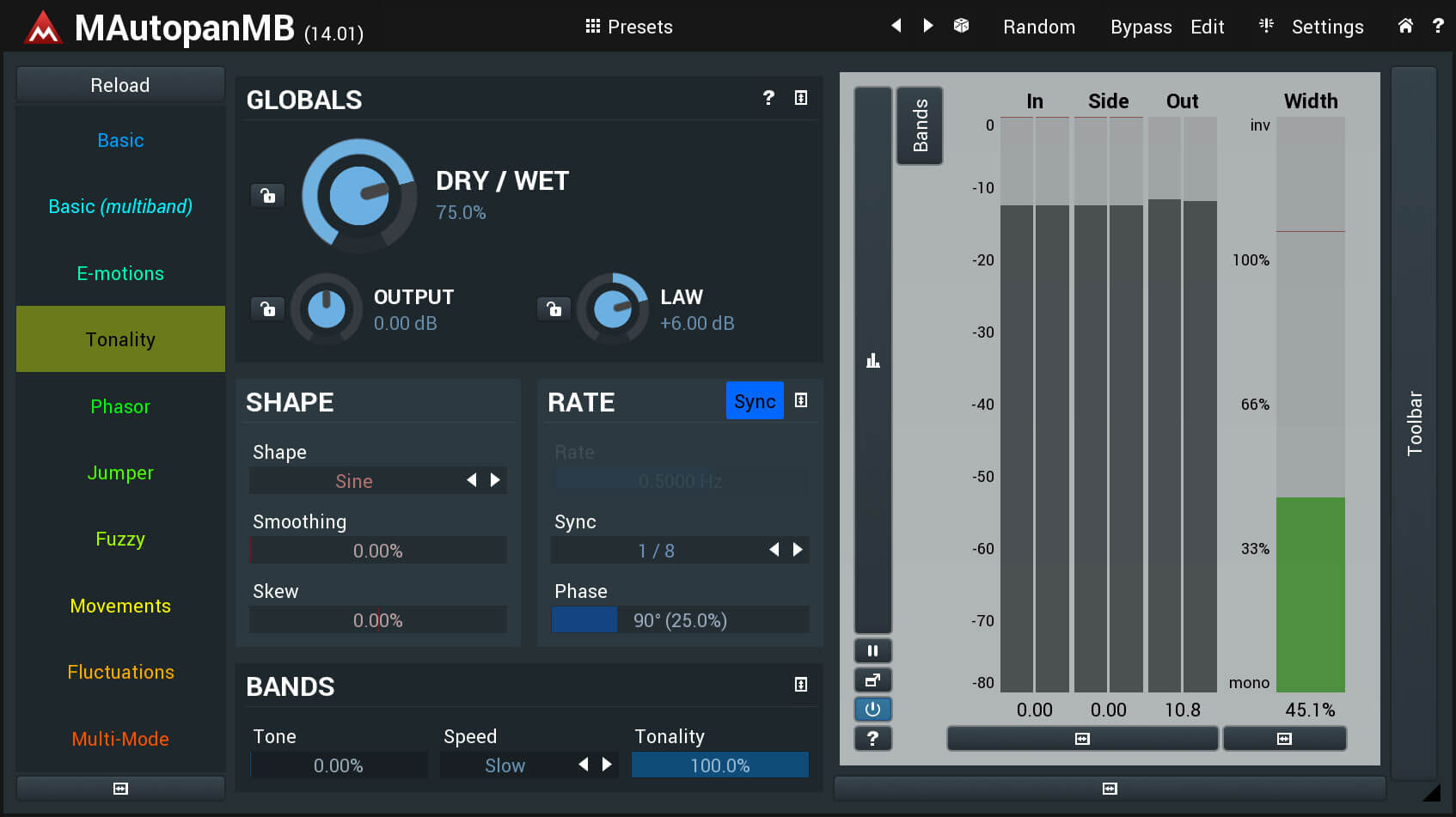Toggle the Output lock icon
This screenshot has height=817, width=1456.
[267, 308]
